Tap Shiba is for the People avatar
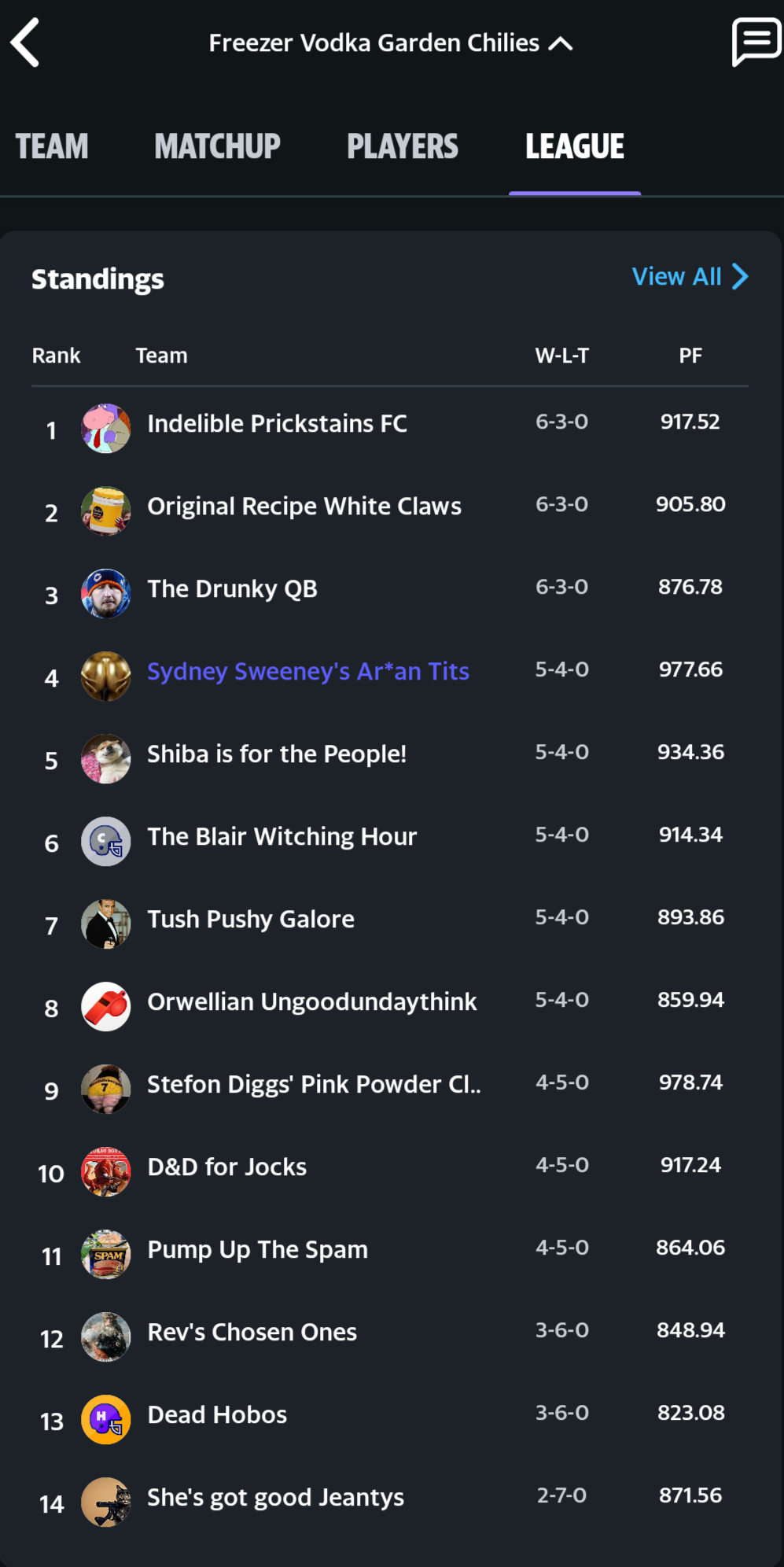The image size is (784, 1567). (106, 758)
